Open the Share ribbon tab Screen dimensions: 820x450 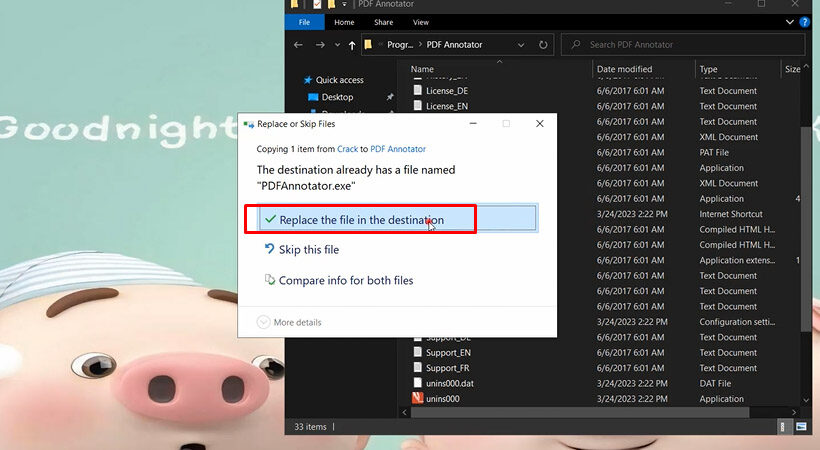tap(382, 22)
